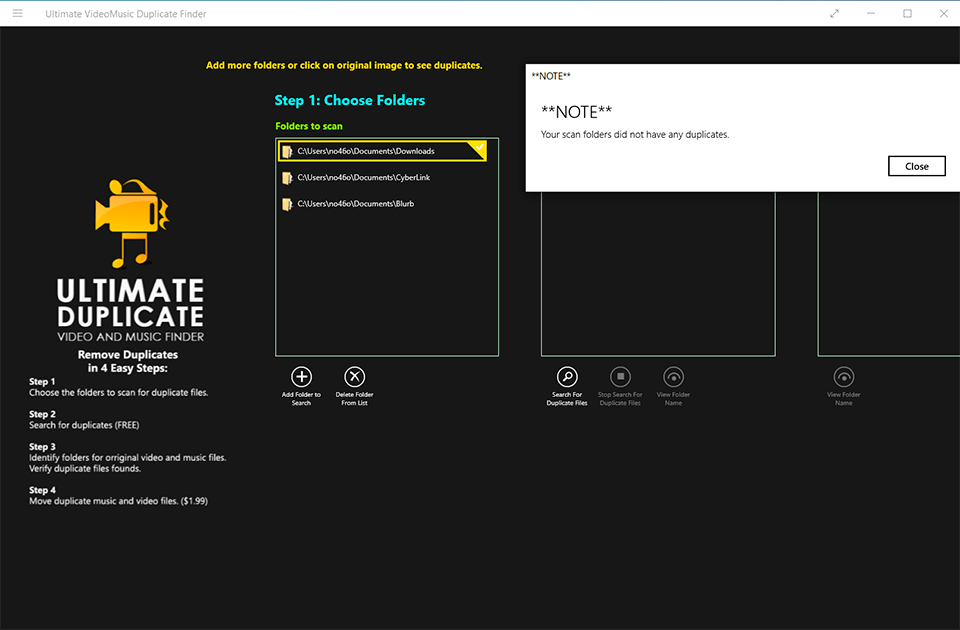This screenshot has height=630, width=960.
Task: Click Stop Search For Duplicate Files icon
Action: tap(620, 377)
